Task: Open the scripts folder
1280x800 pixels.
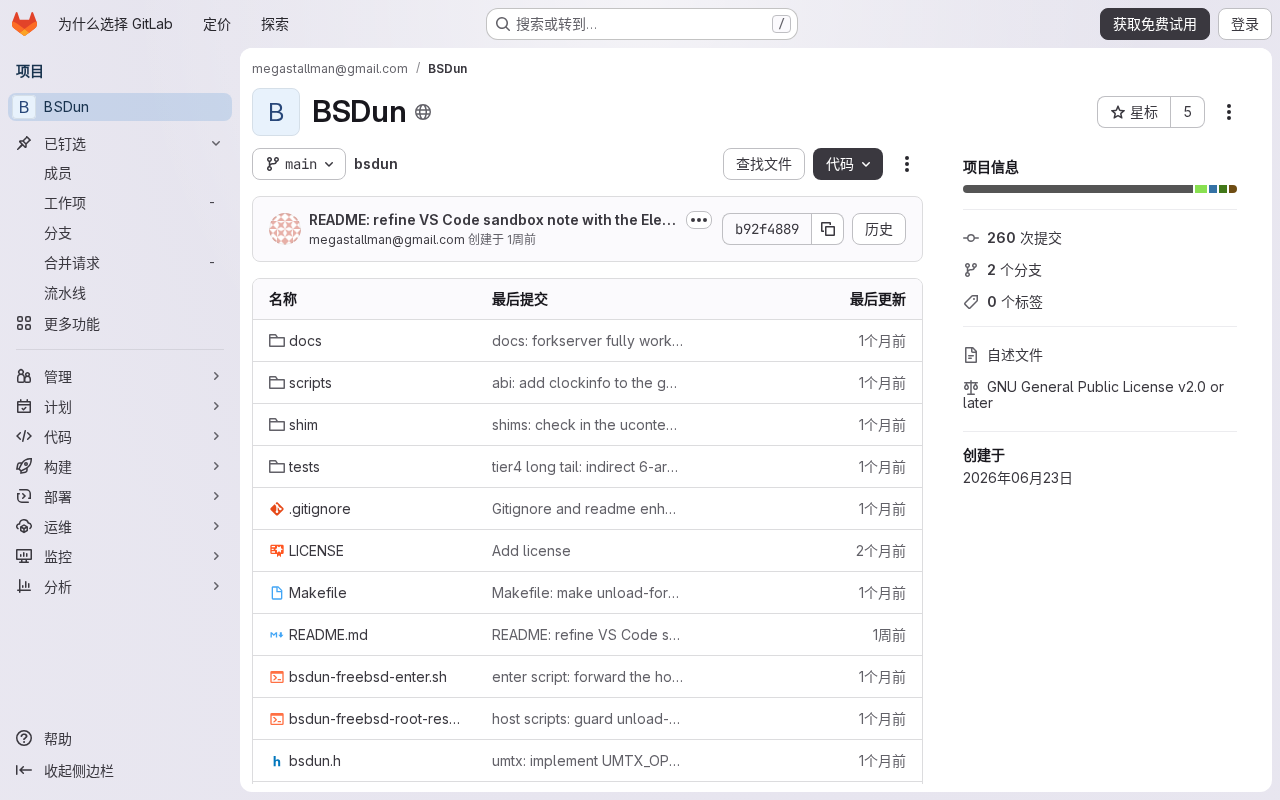Action: [x=310, y=383]
